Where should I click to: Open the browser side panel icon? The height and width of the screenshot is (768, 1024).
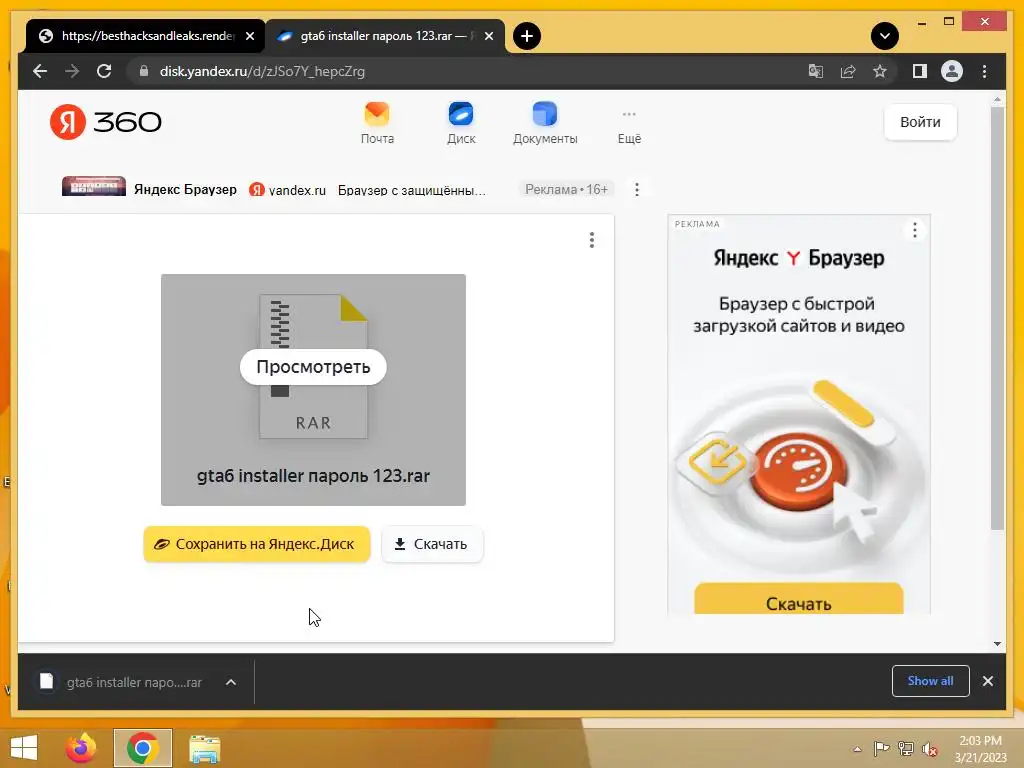920,71
